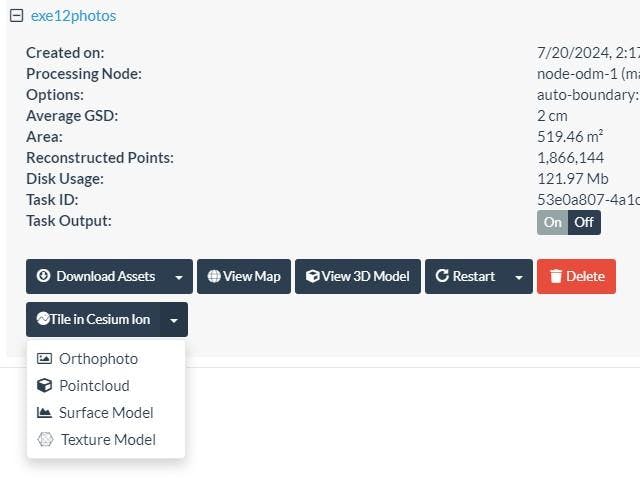640x478 pixels.
Task: Click the globe icon on View Map
Action: point(213,276)
